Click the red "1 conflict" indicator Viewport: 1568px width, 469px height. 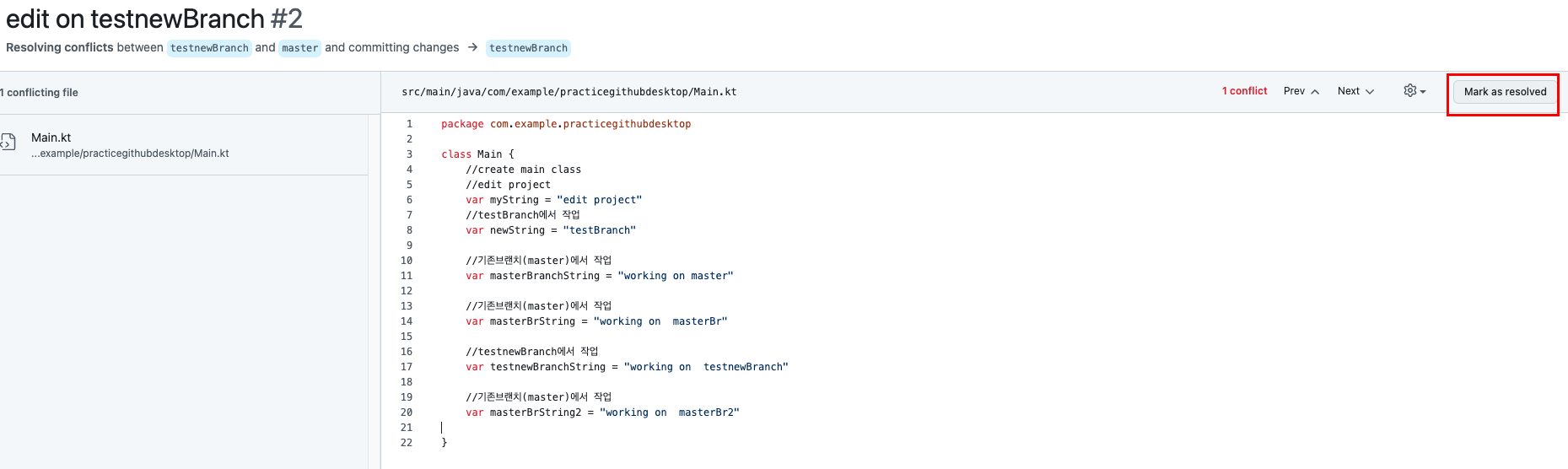coord(1244,91)
